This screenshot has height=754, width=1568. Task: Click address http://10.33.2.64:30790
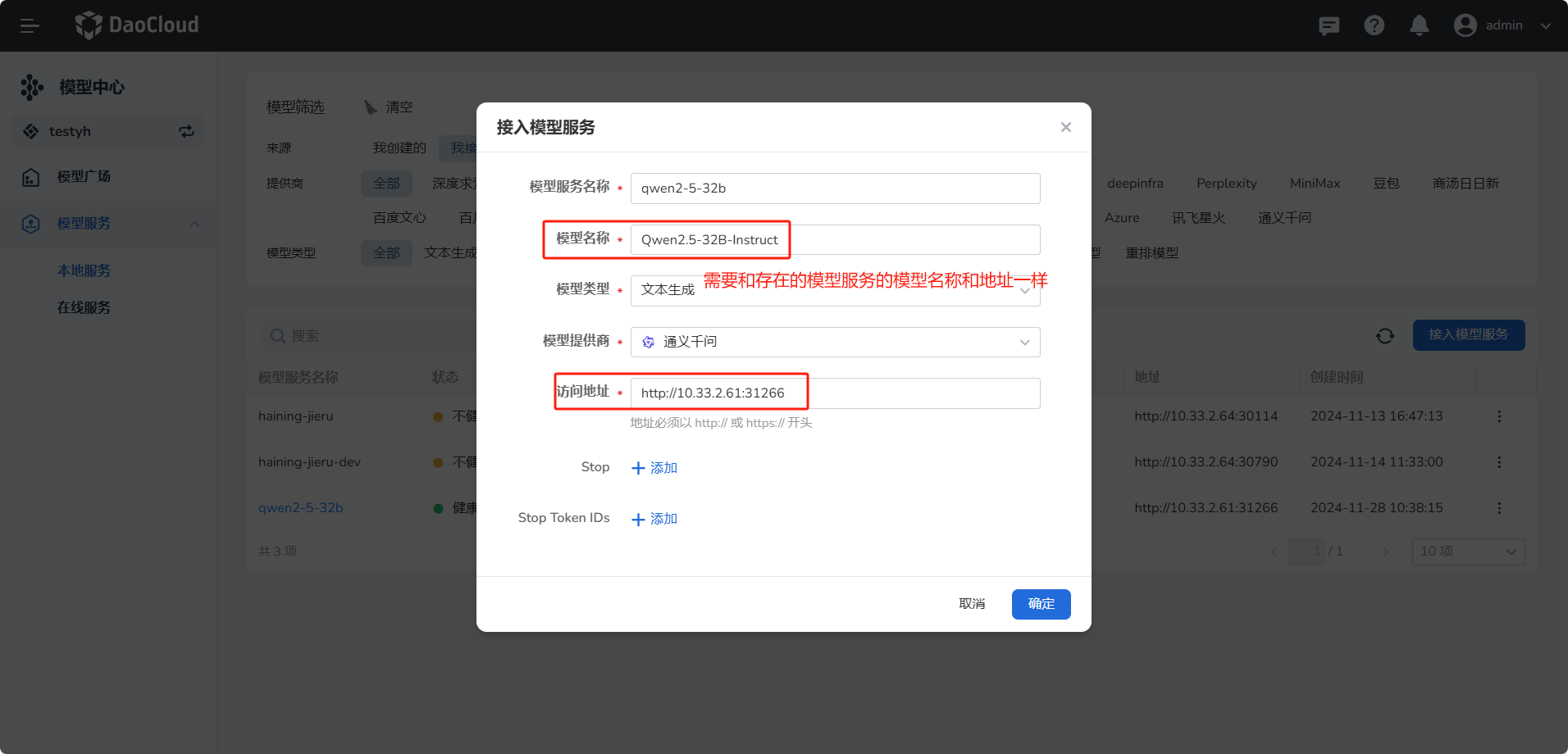[1206, 462]
